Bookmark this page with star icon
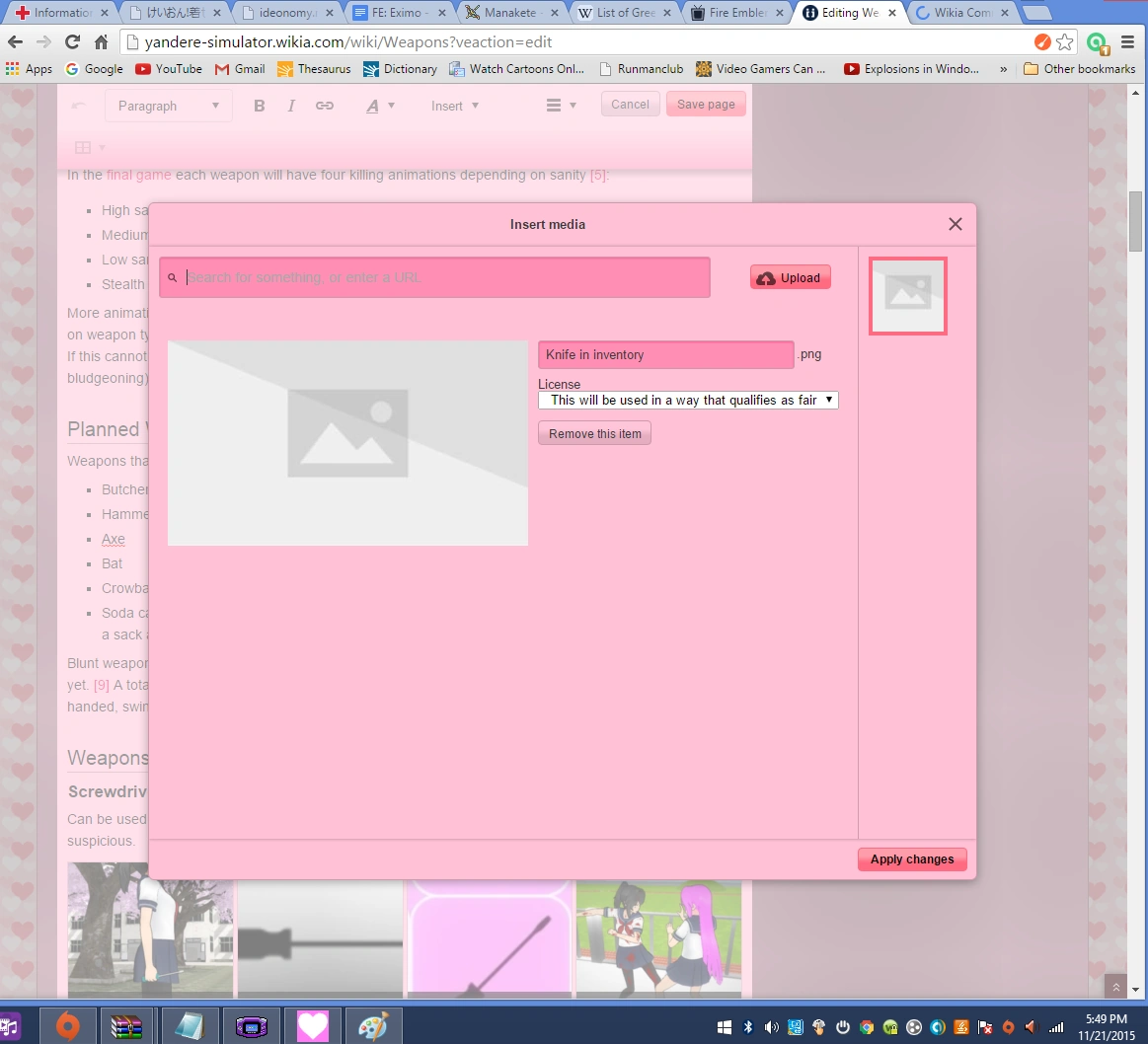This screenshot has height=1044, width=1148. [x=1064, y=42]
